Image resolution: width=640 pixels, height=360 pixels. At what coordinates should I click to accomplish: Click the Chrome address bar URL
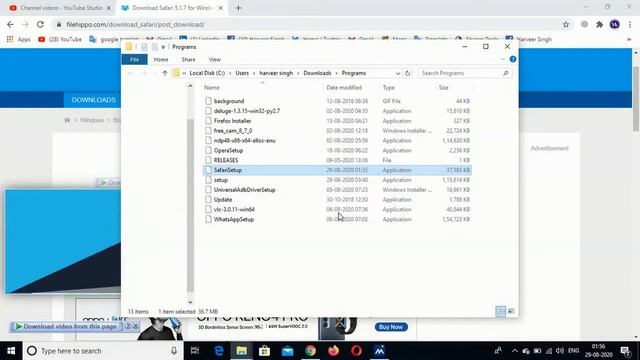[136, 24]
